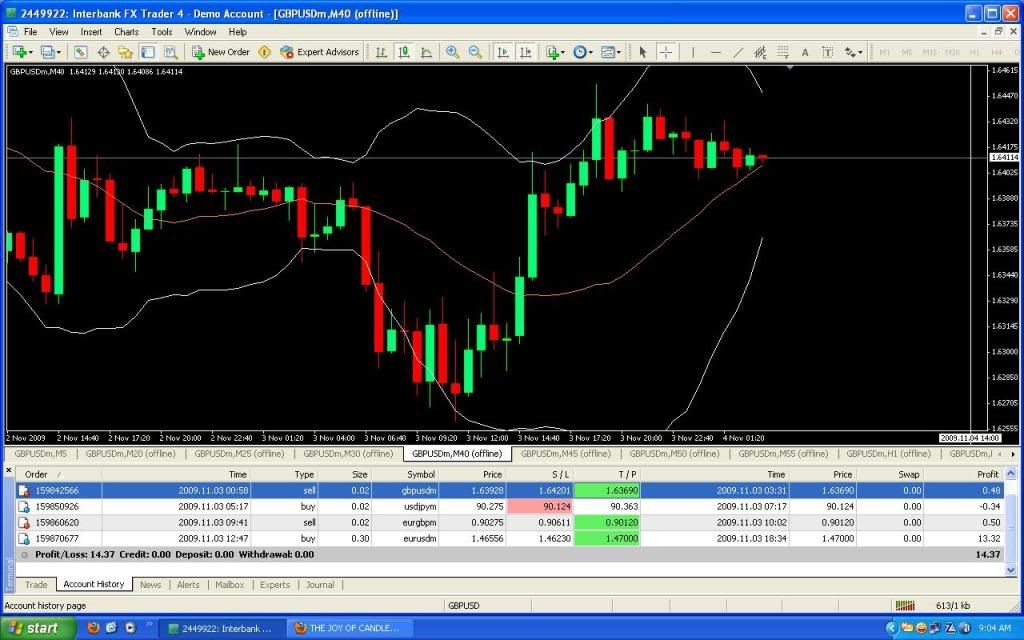This screenshot has width=1024, height=640.
Task: Open the Charts menu
Action: coord(126,31)
